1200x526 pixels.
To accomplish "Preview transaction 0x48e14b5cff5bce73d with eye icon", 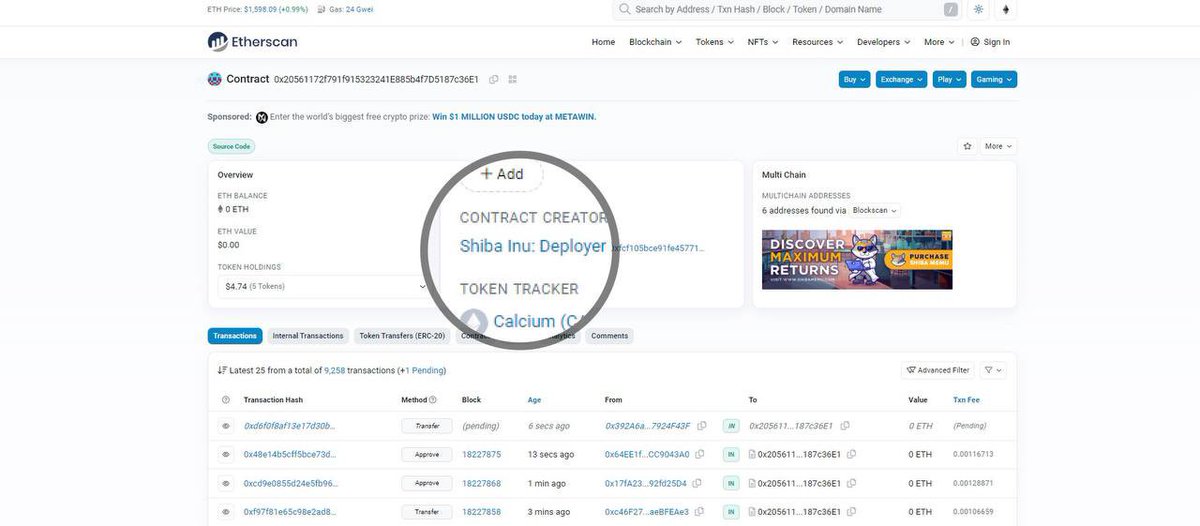I will coord(226,454).
